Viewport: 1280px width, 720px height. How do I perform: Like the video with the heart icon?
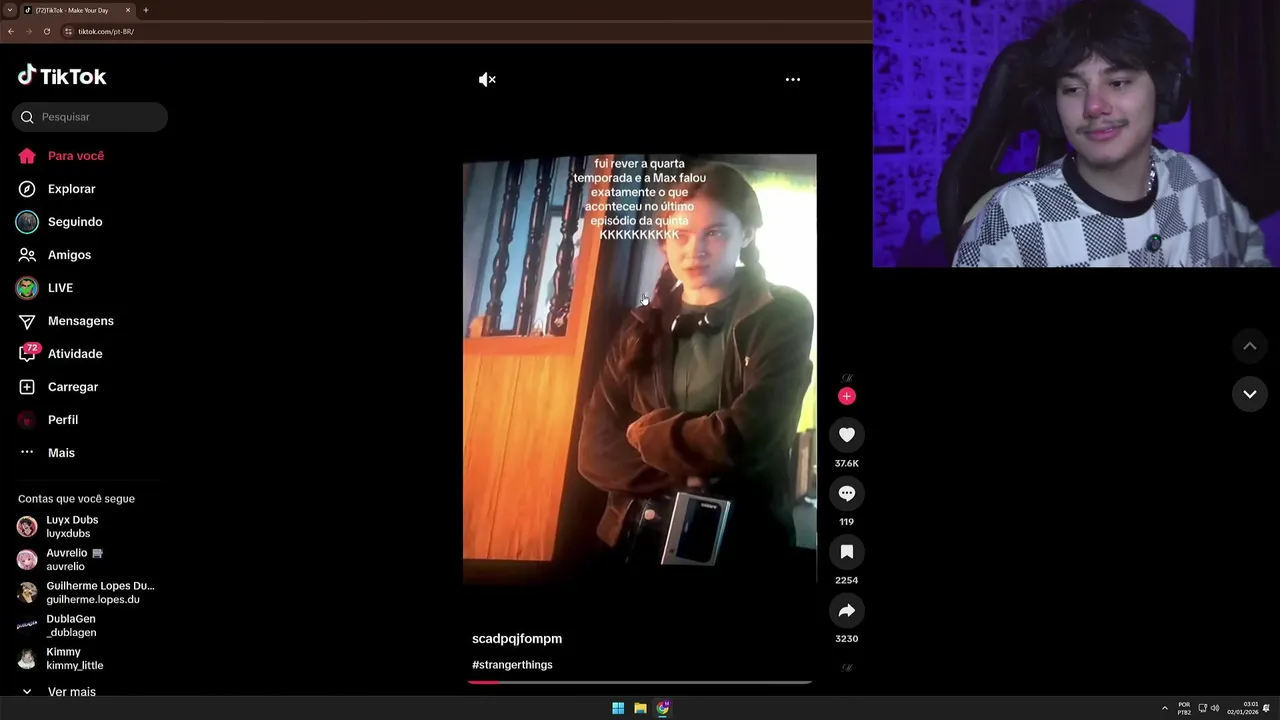pyautogui.click(x=847, y=434)
